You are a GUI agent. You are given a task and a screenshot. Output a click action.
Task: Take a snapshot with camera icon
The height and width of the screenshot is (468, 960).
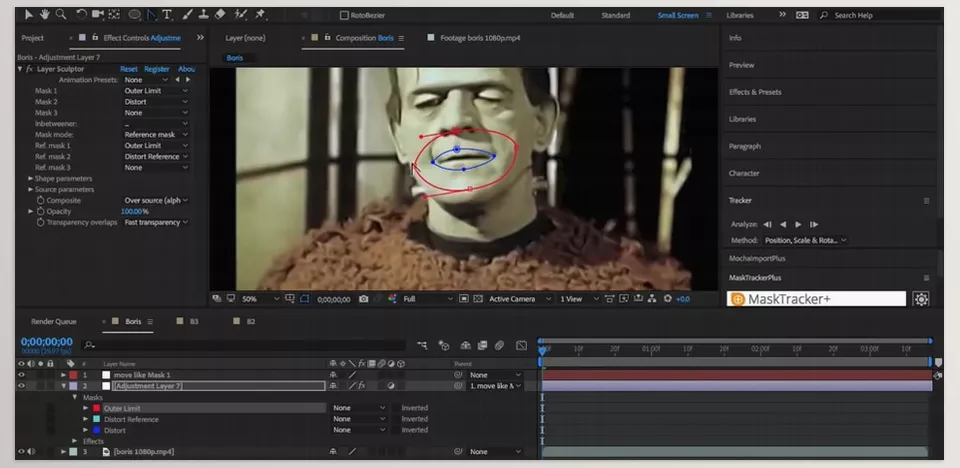[x=364, y=299]
